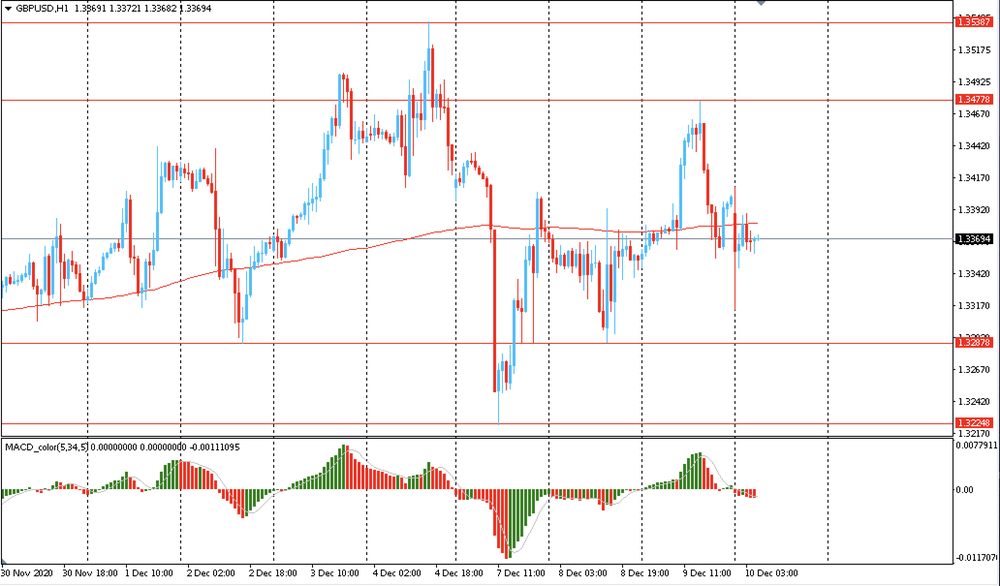The image size is (1000, 586).
Task: Select the 1.35387 red level price tag
Action: [x=974, y=22]
